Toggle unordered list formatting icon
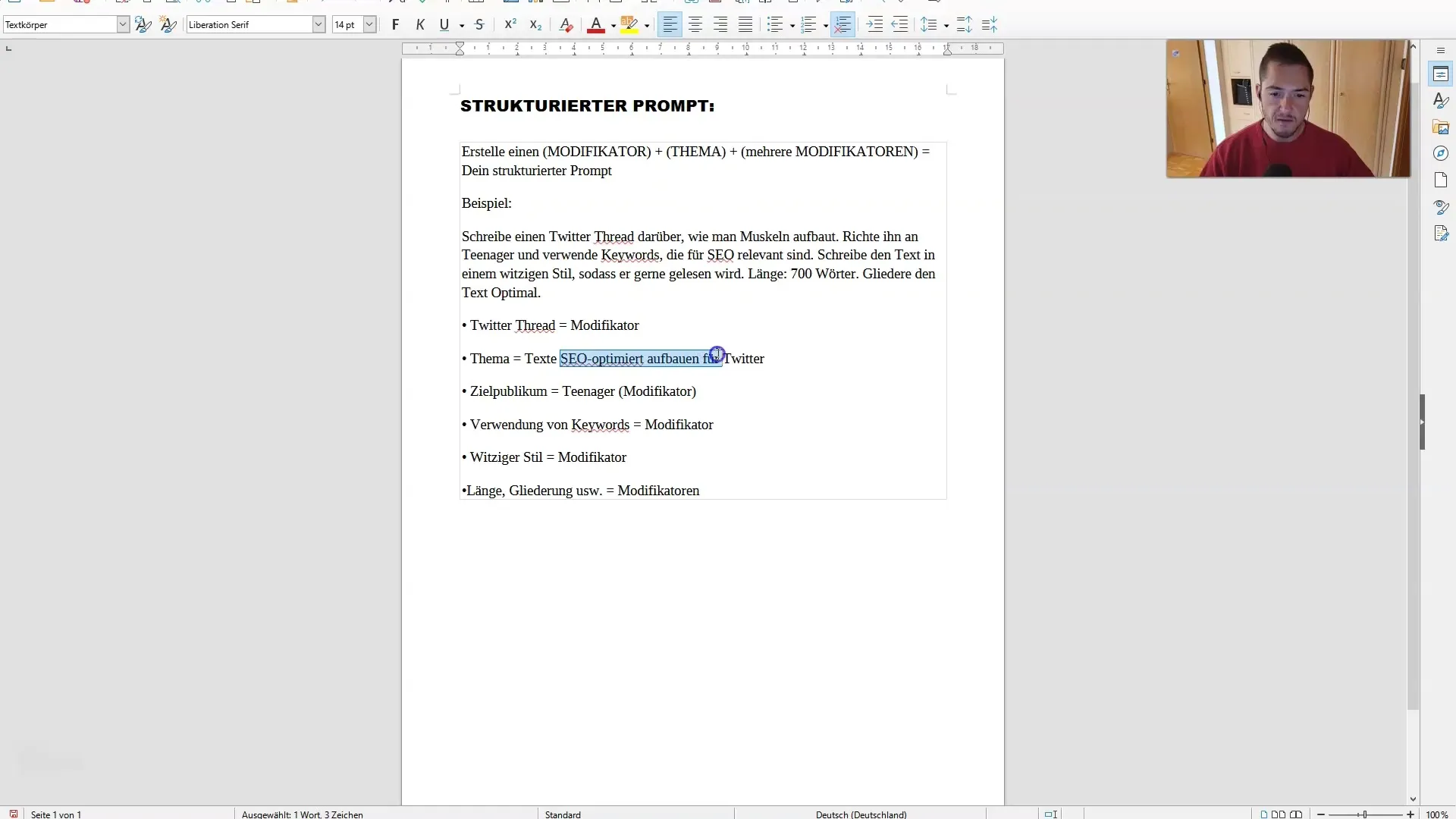The width and height of the screenshot is (1456, 819). pyautogui.click(x=775, y=24)
